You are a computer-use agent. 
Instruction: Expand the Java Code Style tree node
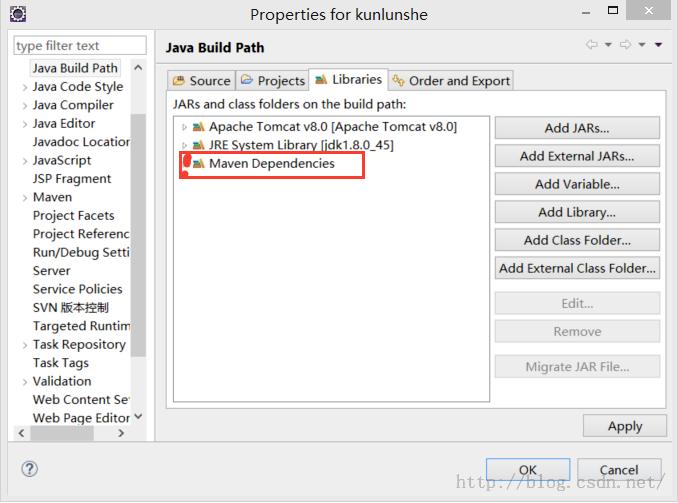(25, 87)
